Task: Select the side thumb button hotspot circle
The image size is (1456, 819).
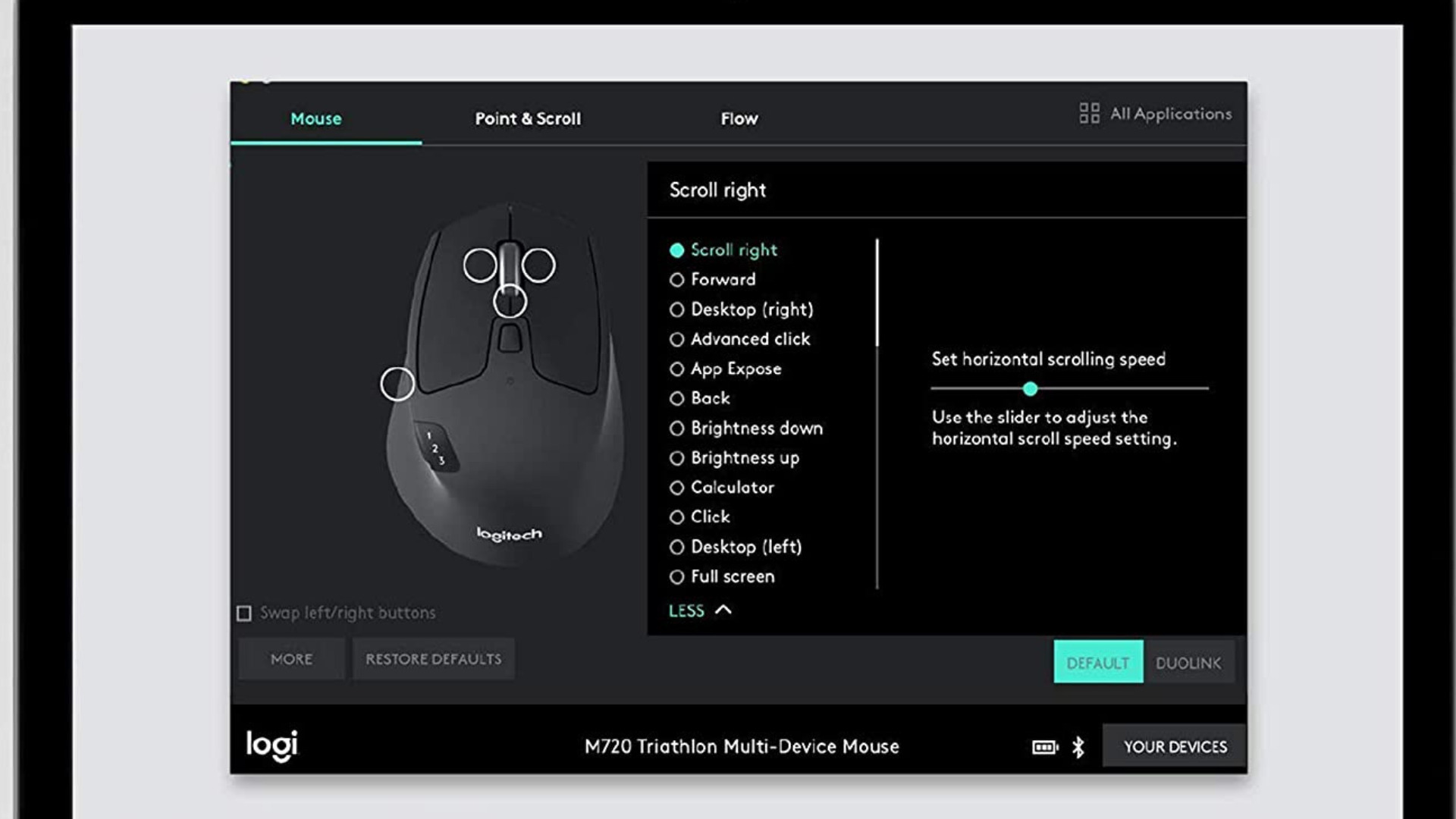Action: [397, 384]
